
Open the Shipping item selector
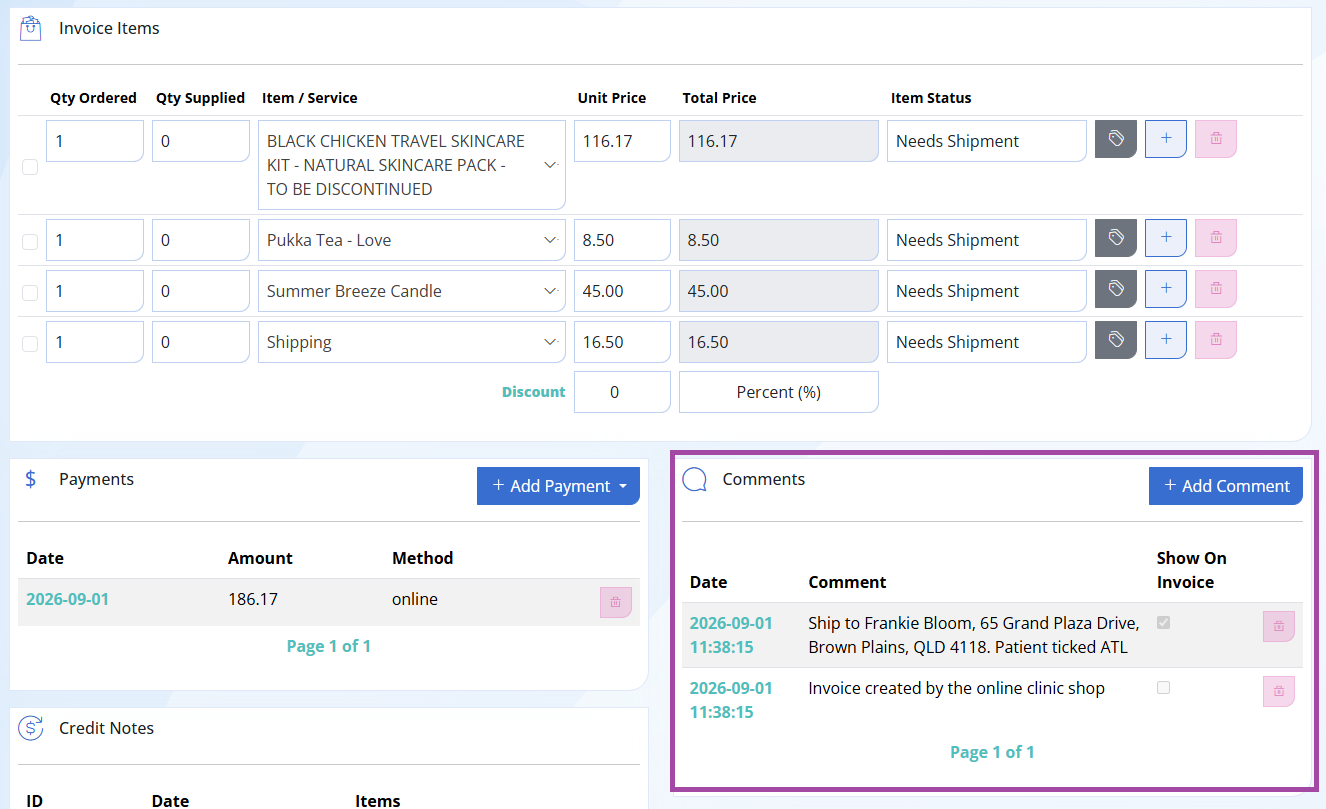point(412,342)
